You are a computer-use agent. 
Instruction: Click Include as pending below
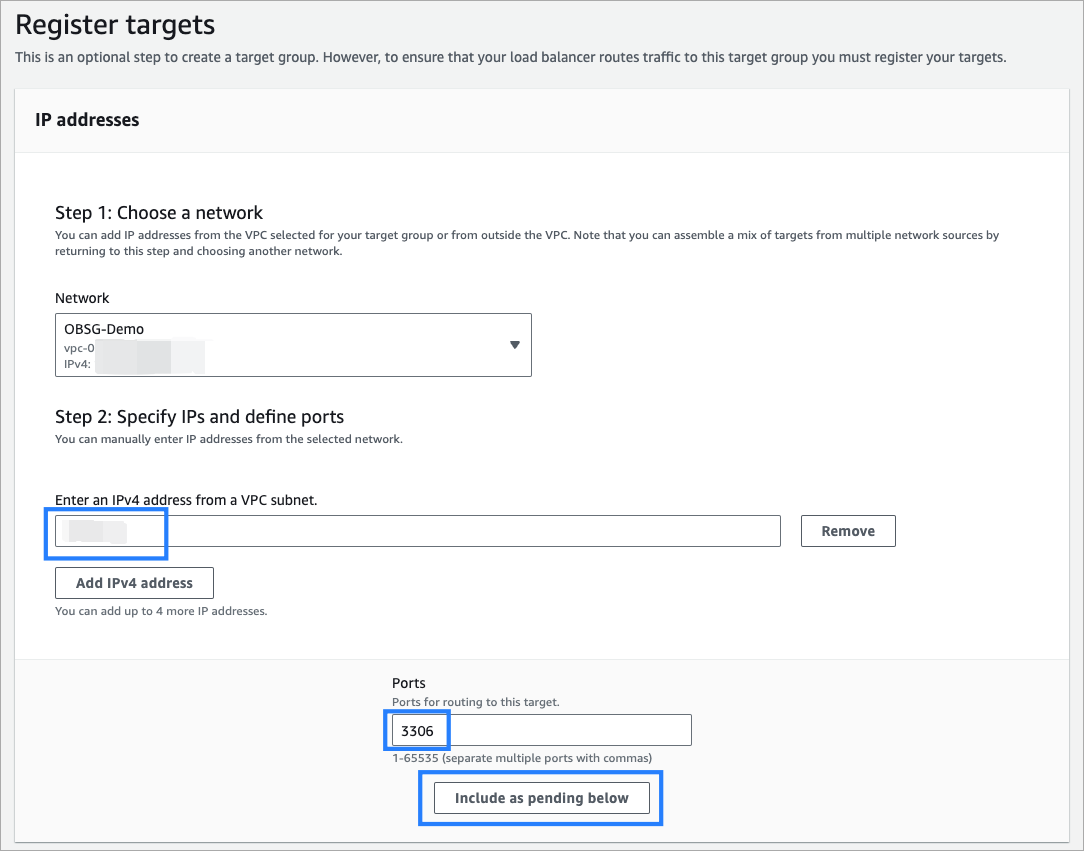click(541, 798)
